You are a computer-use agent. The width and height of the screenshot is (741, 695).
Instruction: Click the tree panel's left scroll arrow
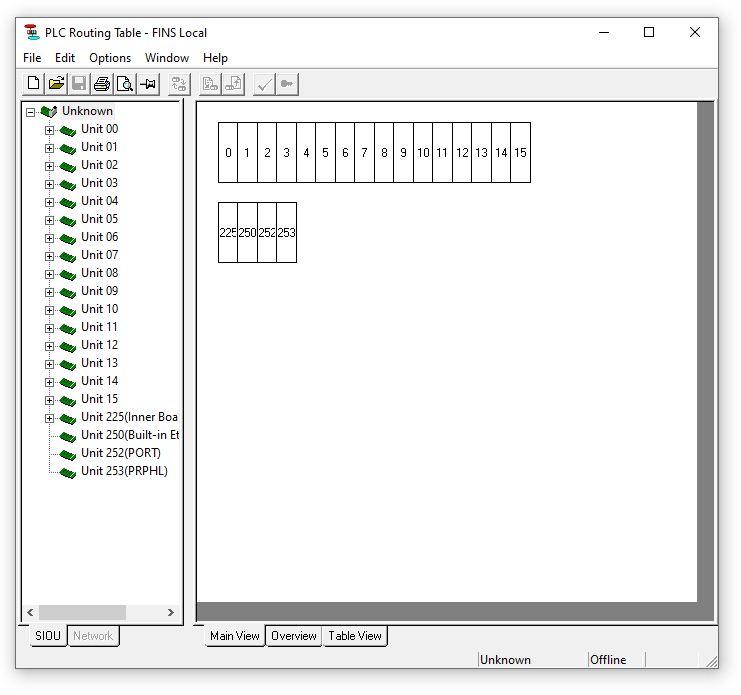[30, 612]
